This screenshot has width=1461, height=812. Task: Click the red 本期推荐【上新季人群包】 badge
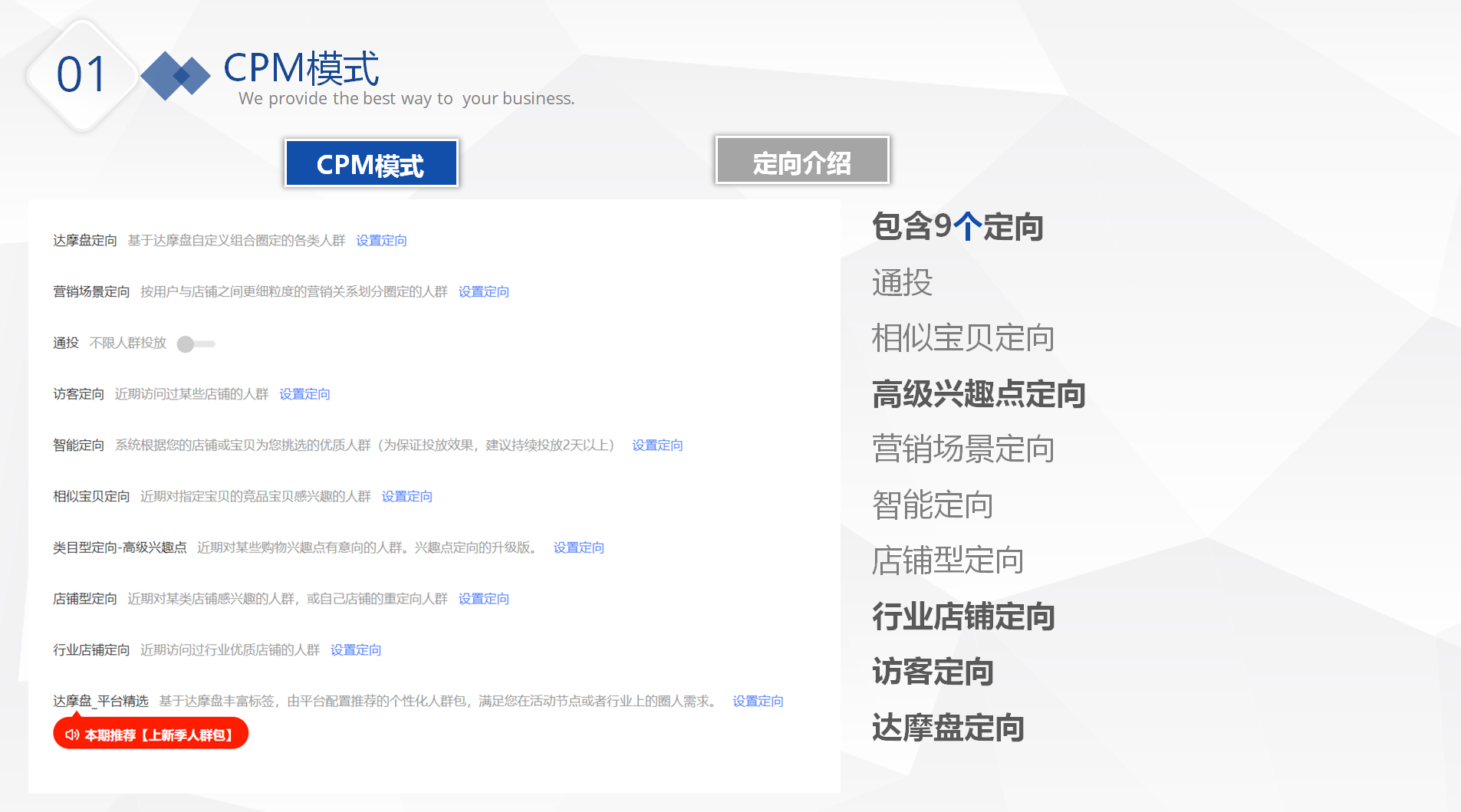click(151, 734)
